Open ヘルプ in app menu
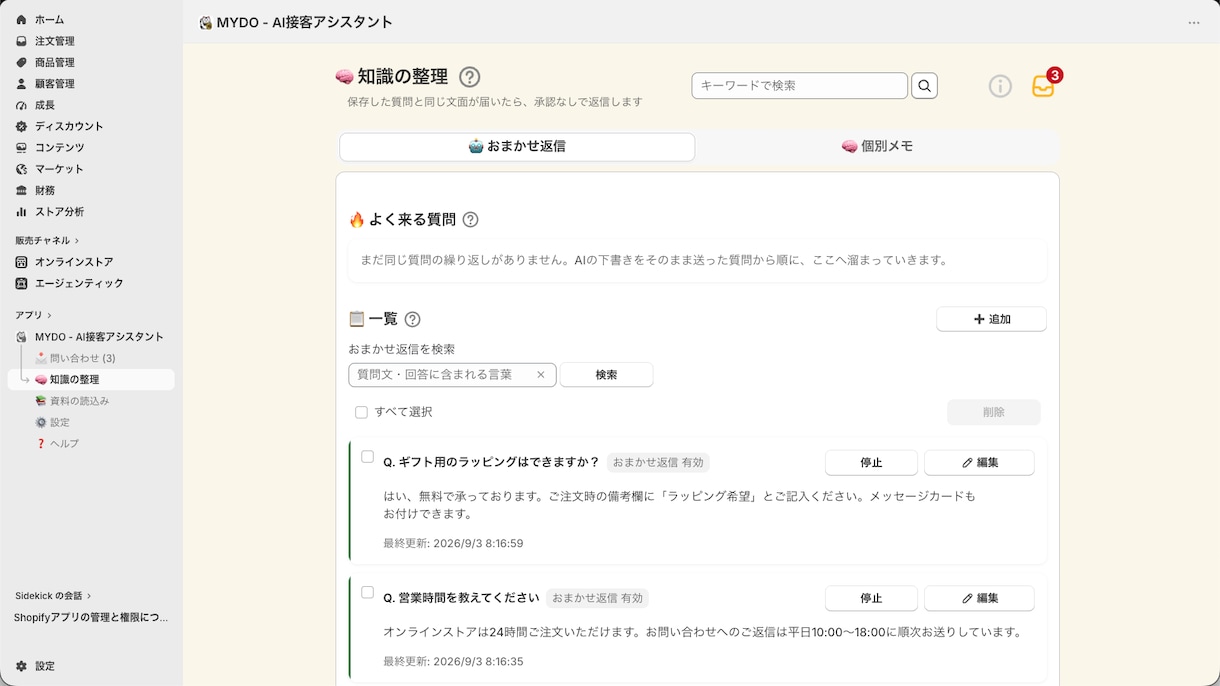1220x686 pixels. click(x=57, y=444)
